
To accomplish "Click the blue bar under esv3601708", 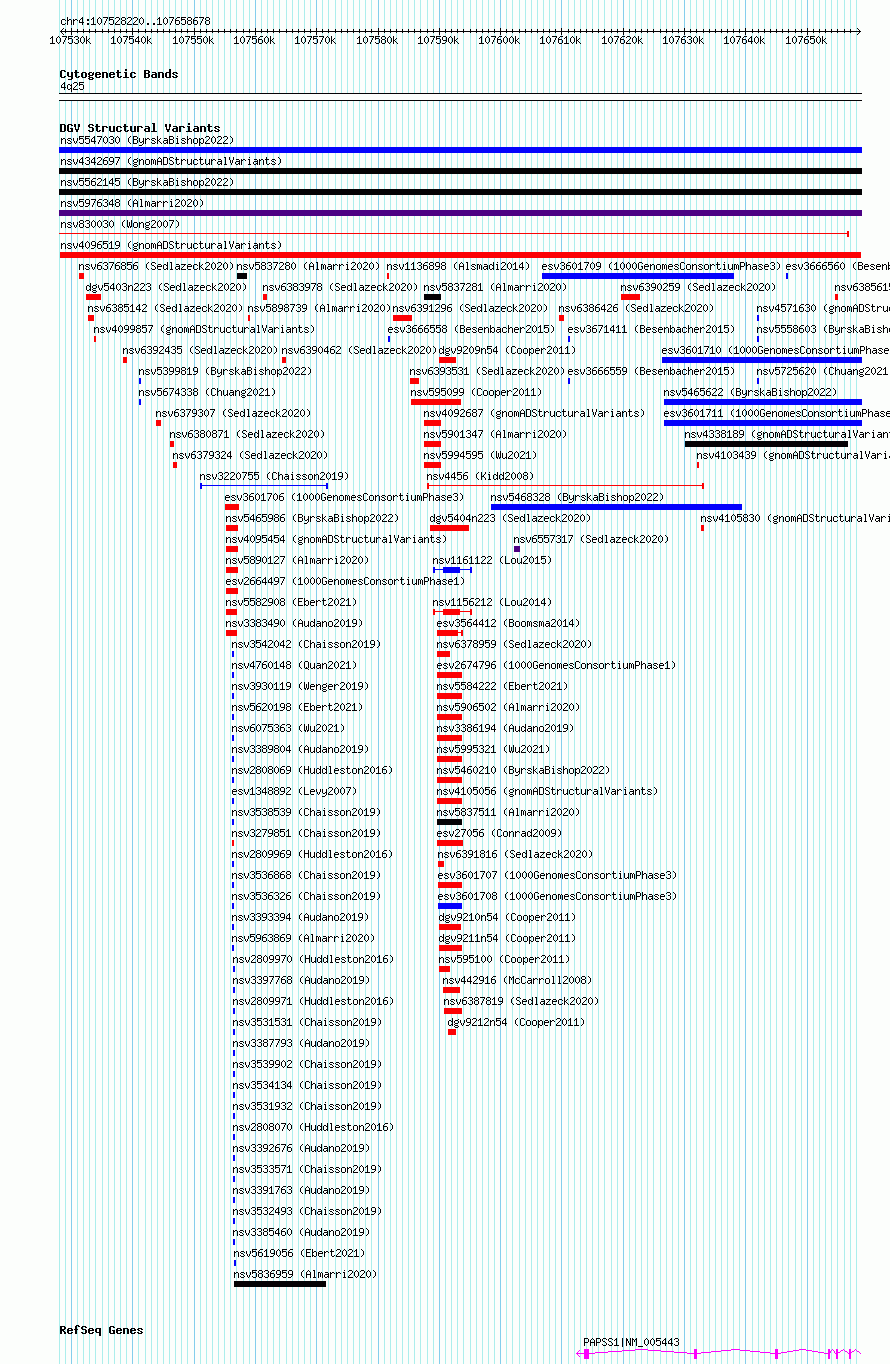I will click(x=450, y=906).
